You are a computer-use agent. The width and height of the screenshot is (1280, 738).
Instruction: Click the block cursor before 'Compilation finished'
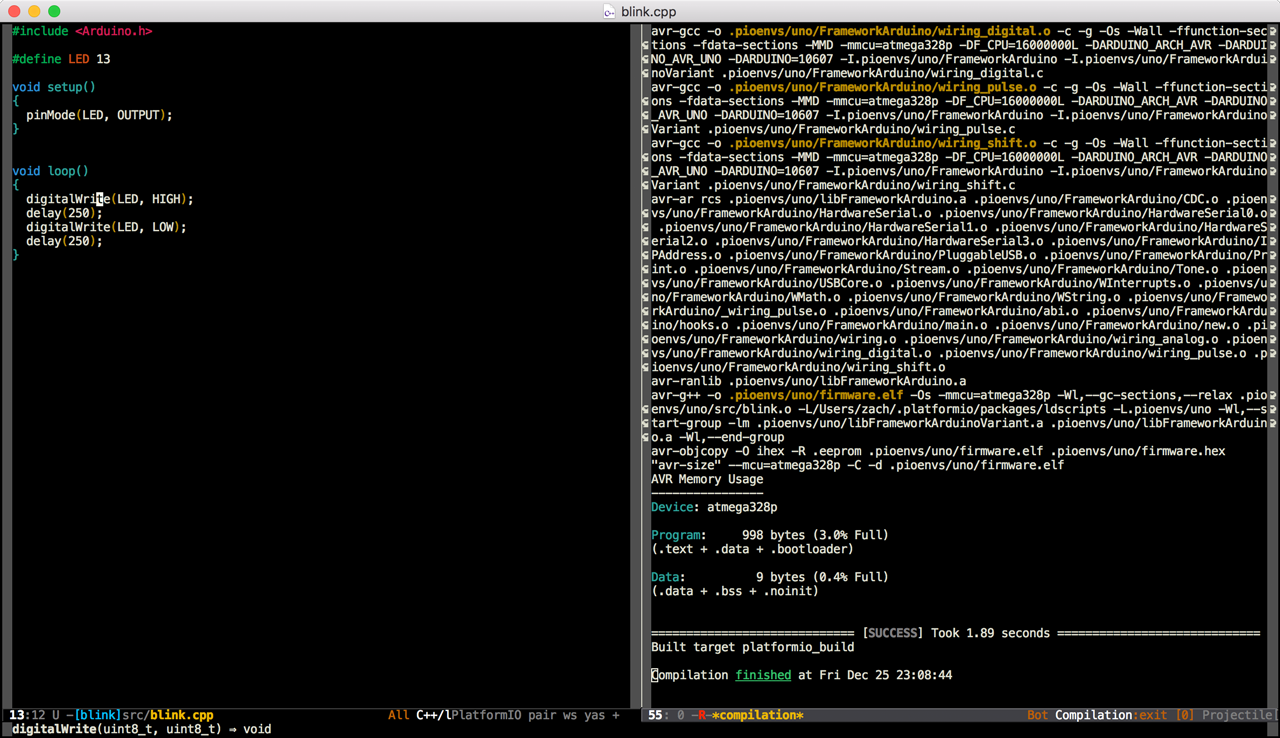[655, 675]
